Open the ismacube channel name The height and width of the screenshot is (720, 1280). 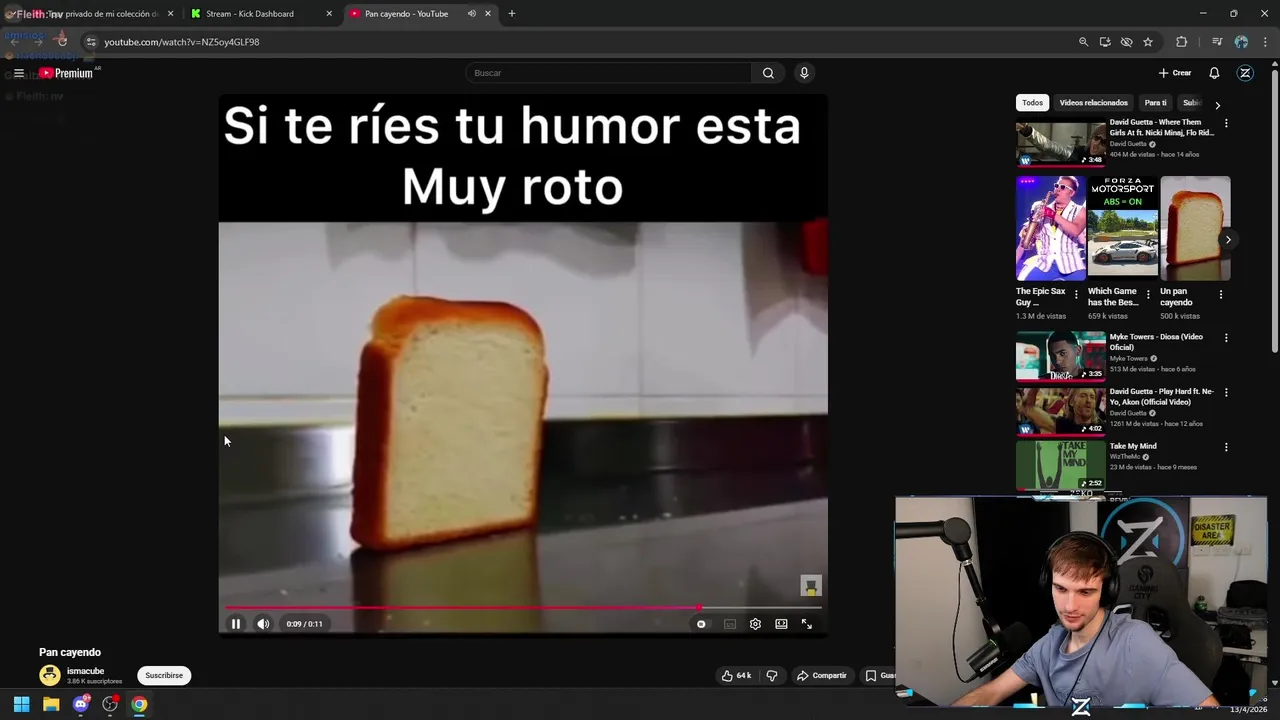tap(85, 671)
